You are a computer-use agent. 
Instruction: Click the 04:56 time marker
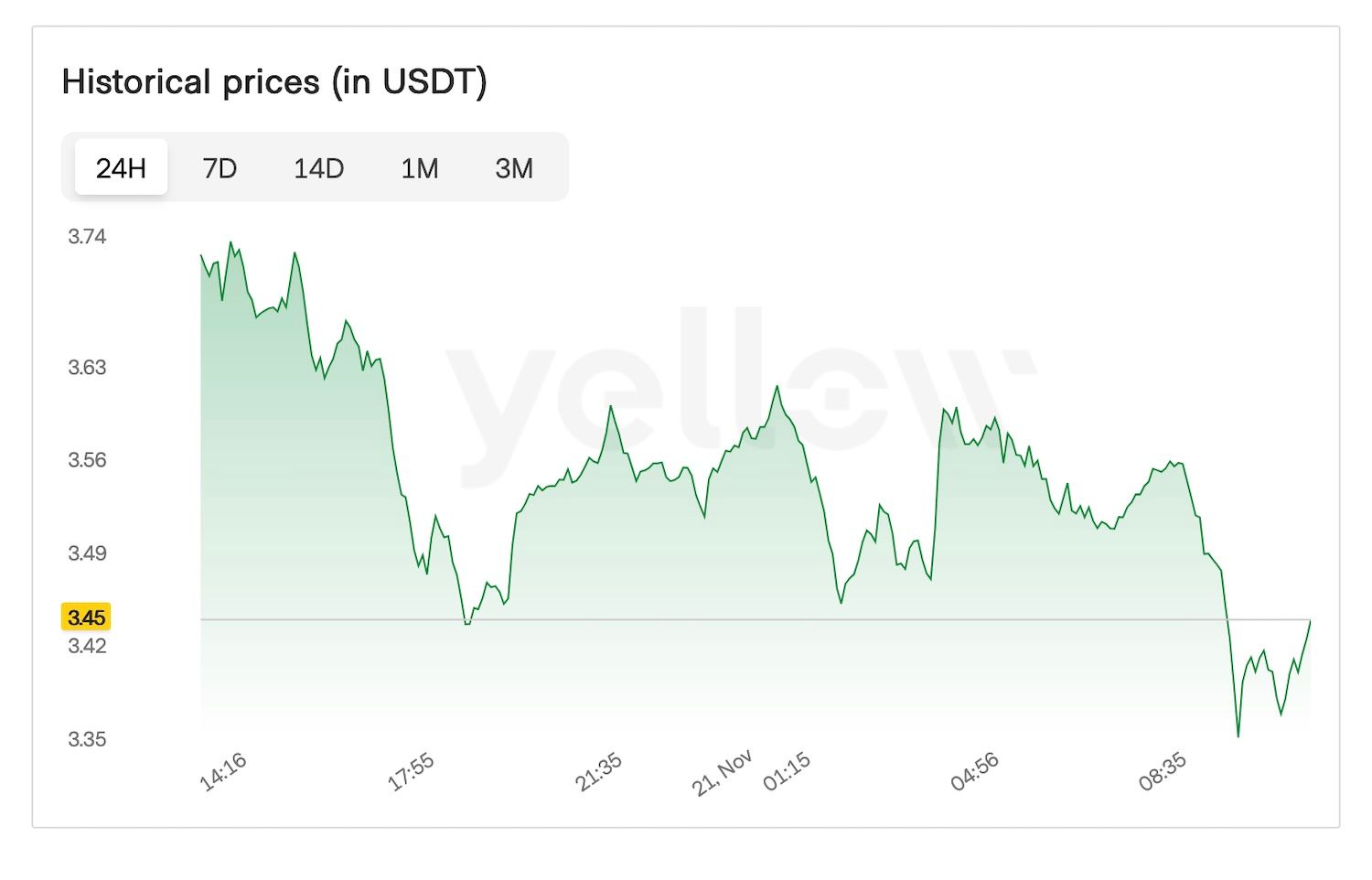pos(974,772)
